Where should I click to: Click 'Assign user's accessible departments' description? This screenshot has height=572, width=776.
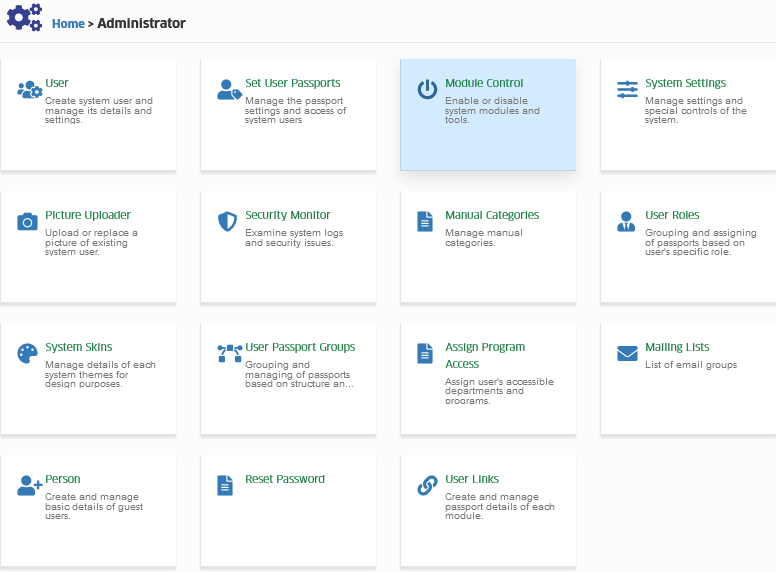499,391
